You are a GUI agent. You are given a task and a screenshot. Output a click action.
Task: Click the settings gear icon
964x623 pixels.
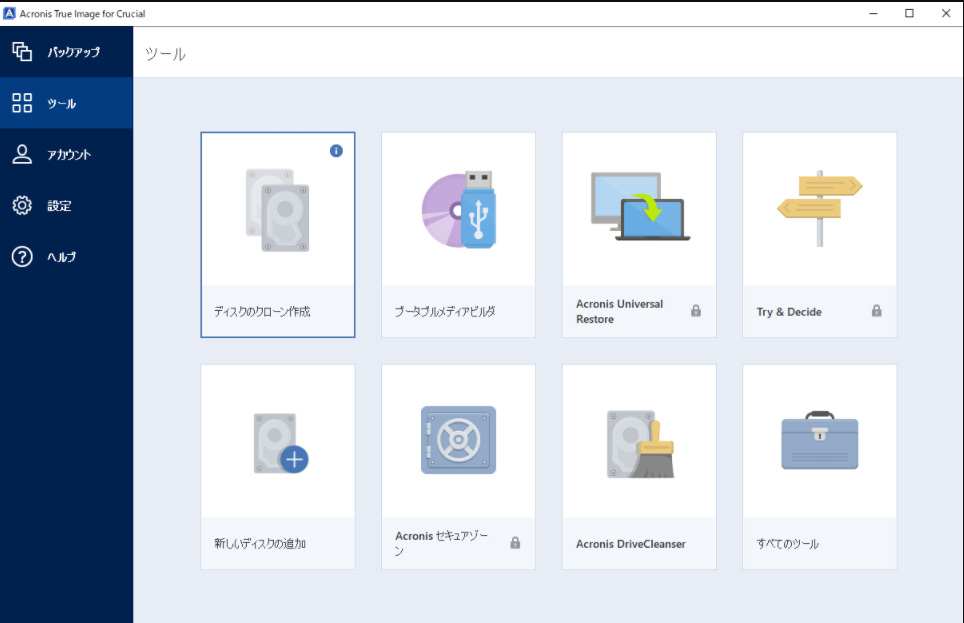click(x=22, y=205)
